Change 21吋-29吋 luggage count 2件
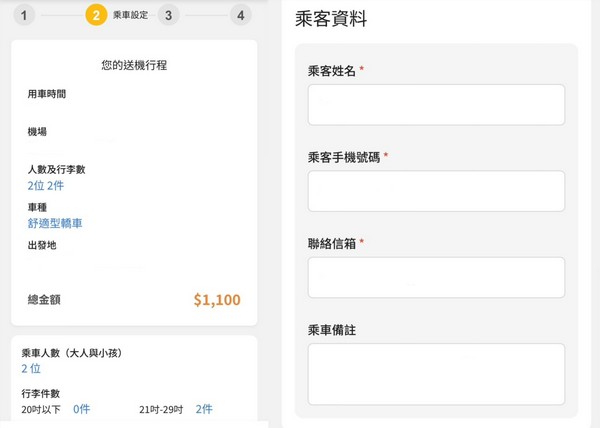 pos(204,409)
